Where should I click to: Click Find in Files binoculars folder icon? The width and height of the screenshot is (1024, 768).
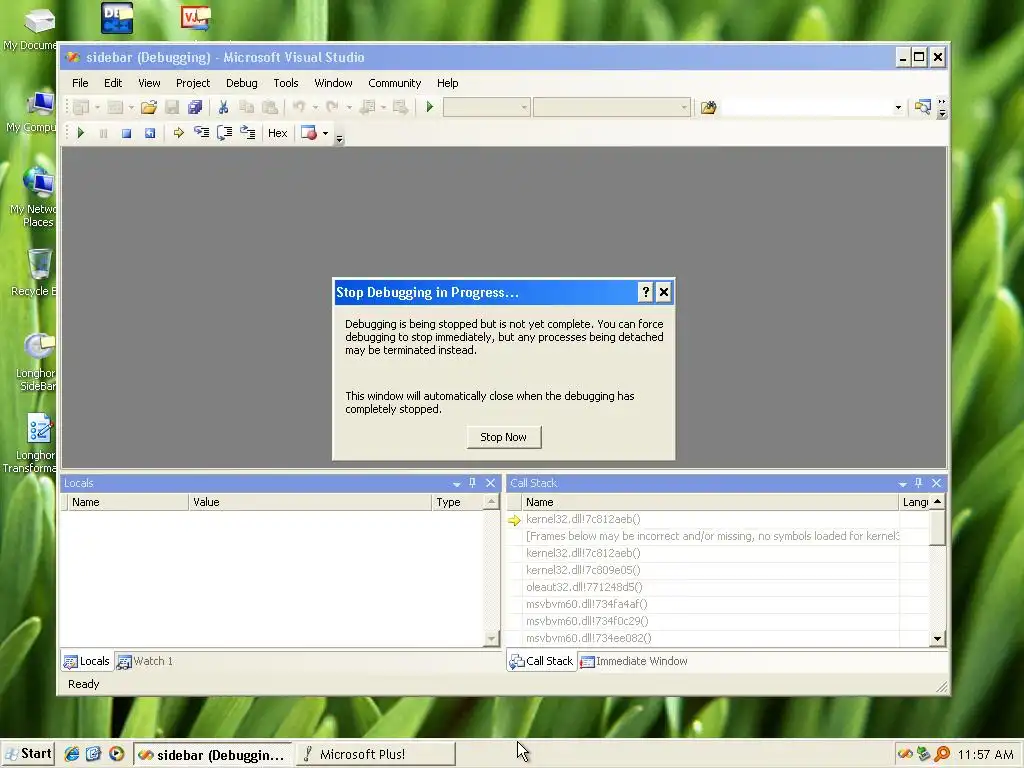pyautogui.click(x=709, y=107)
